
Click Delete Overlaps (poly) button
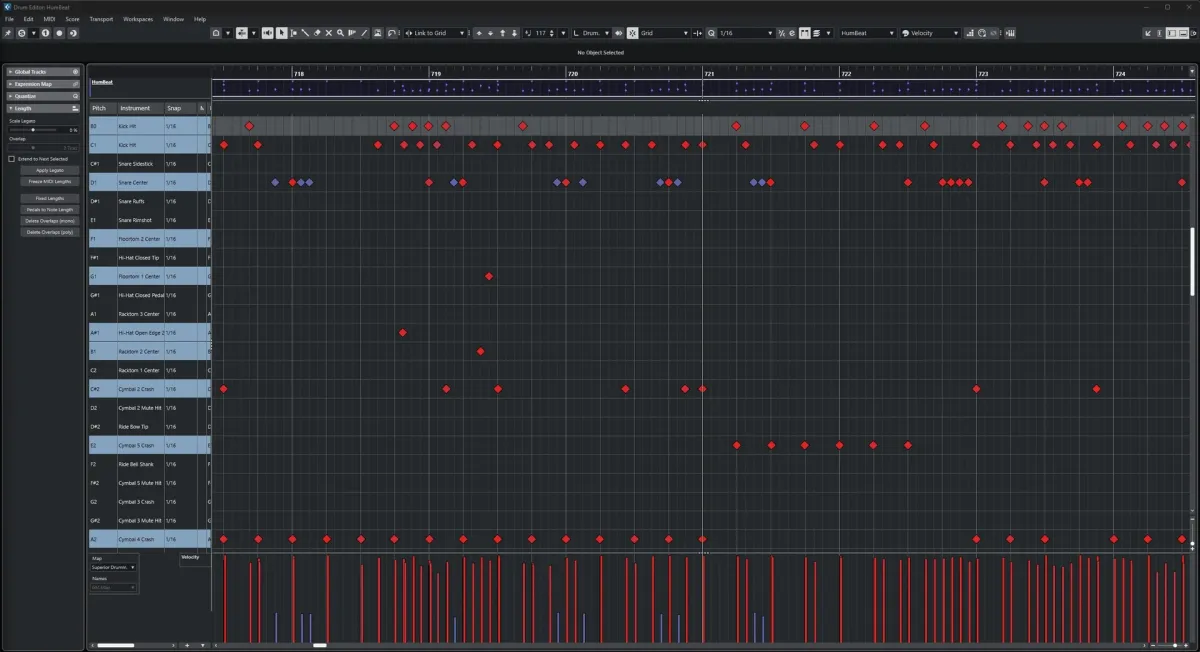[49, 231]
